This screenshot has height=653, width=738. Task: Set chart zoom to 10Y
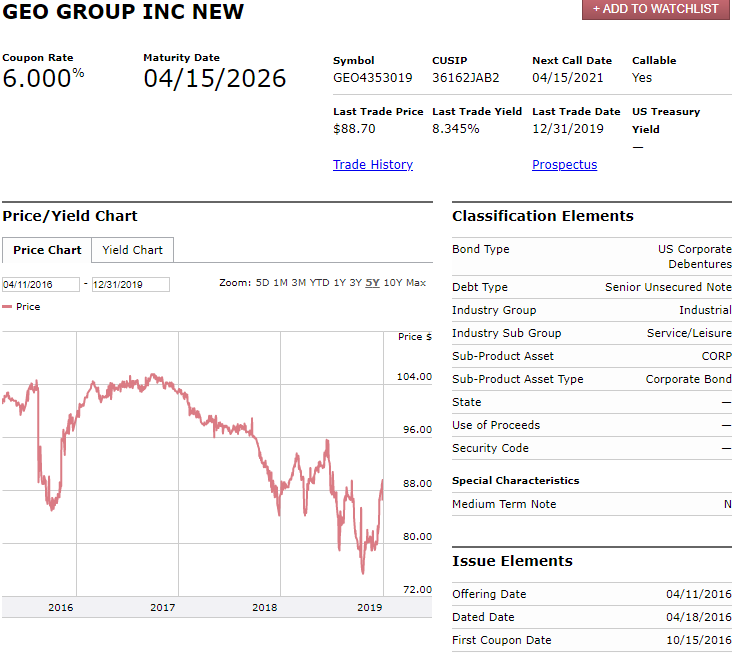[x=393, y=283]
